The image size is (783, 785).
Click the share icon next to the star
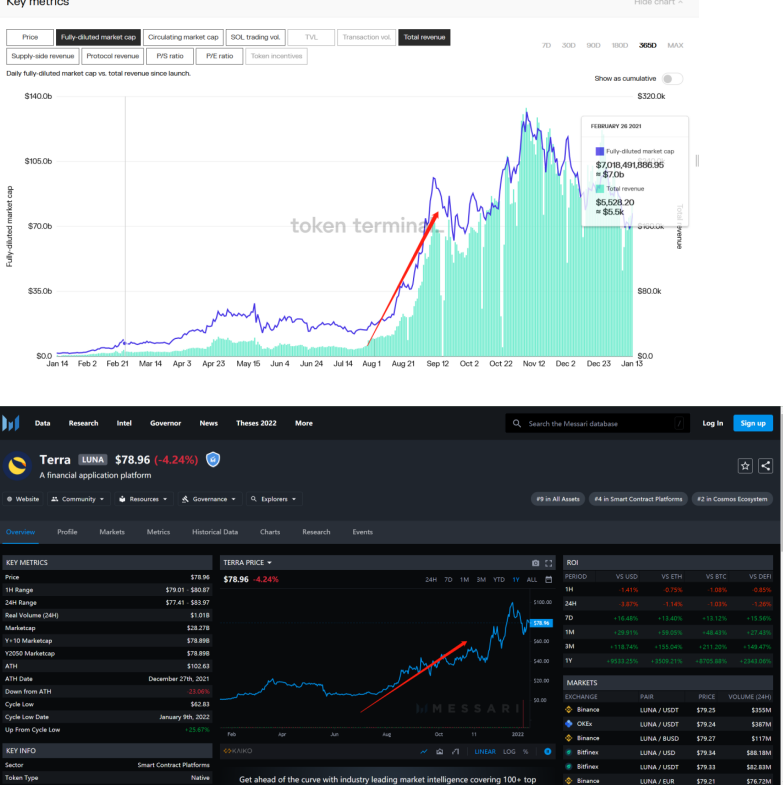pos(765,466)
